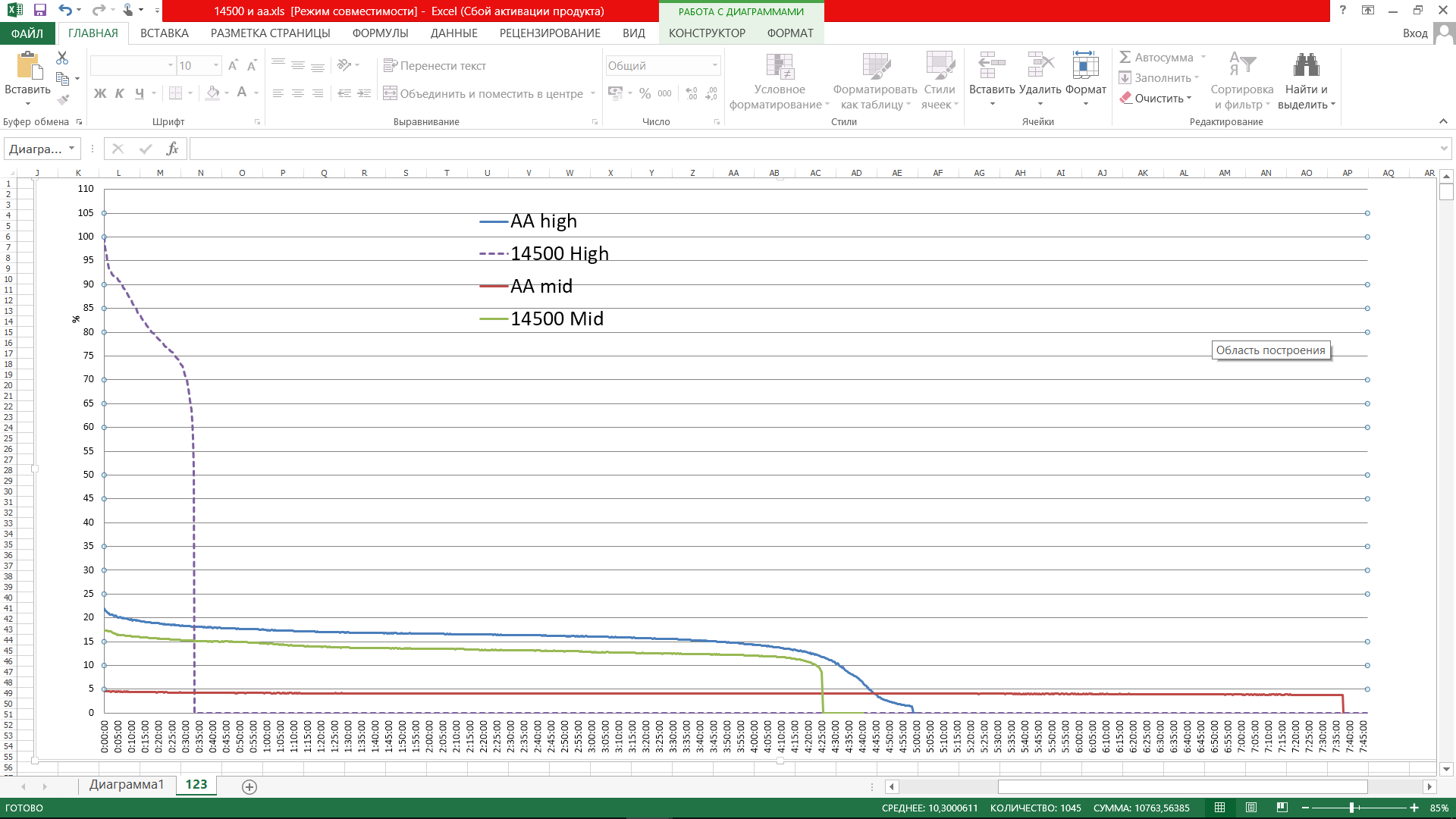Switch to the ВСТАВКА tab
The width and height of the screenshot is (1456, 819).
pos(165,33)
